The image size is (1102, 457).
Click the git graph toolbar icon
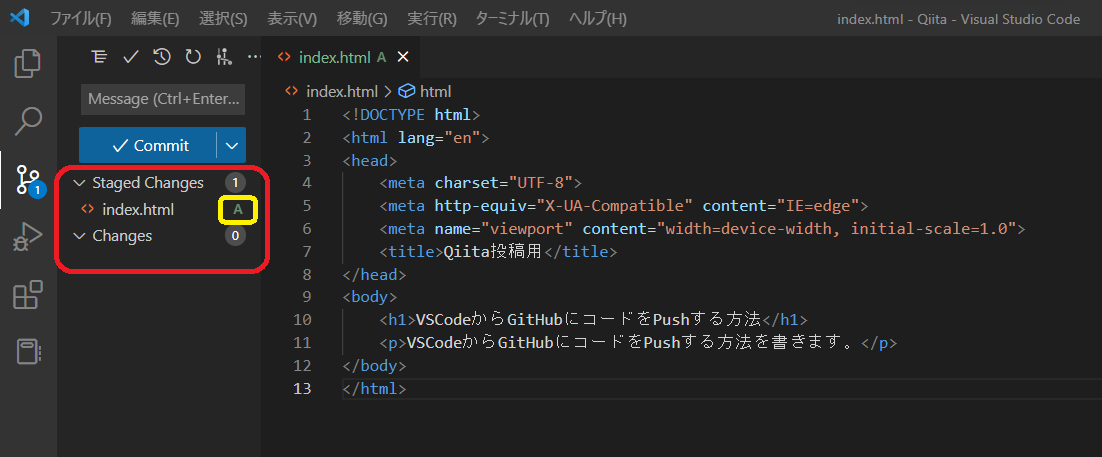pos(224,57)
